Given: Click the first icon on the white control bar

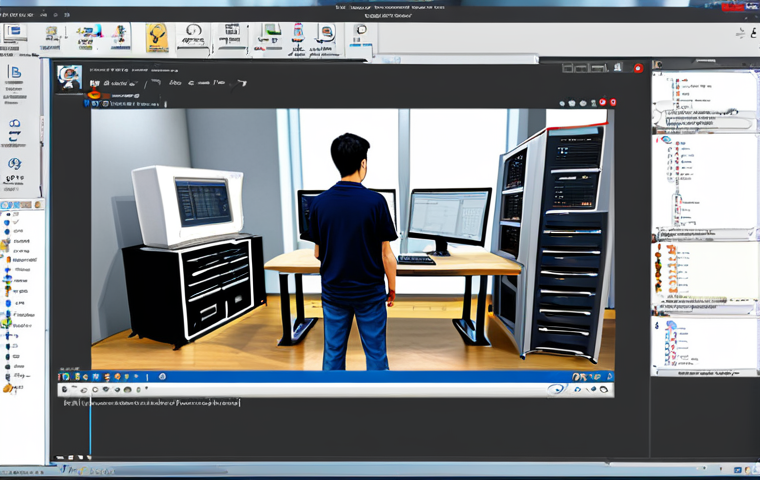Looking at the screenshot, I should (x=65, y=389).
